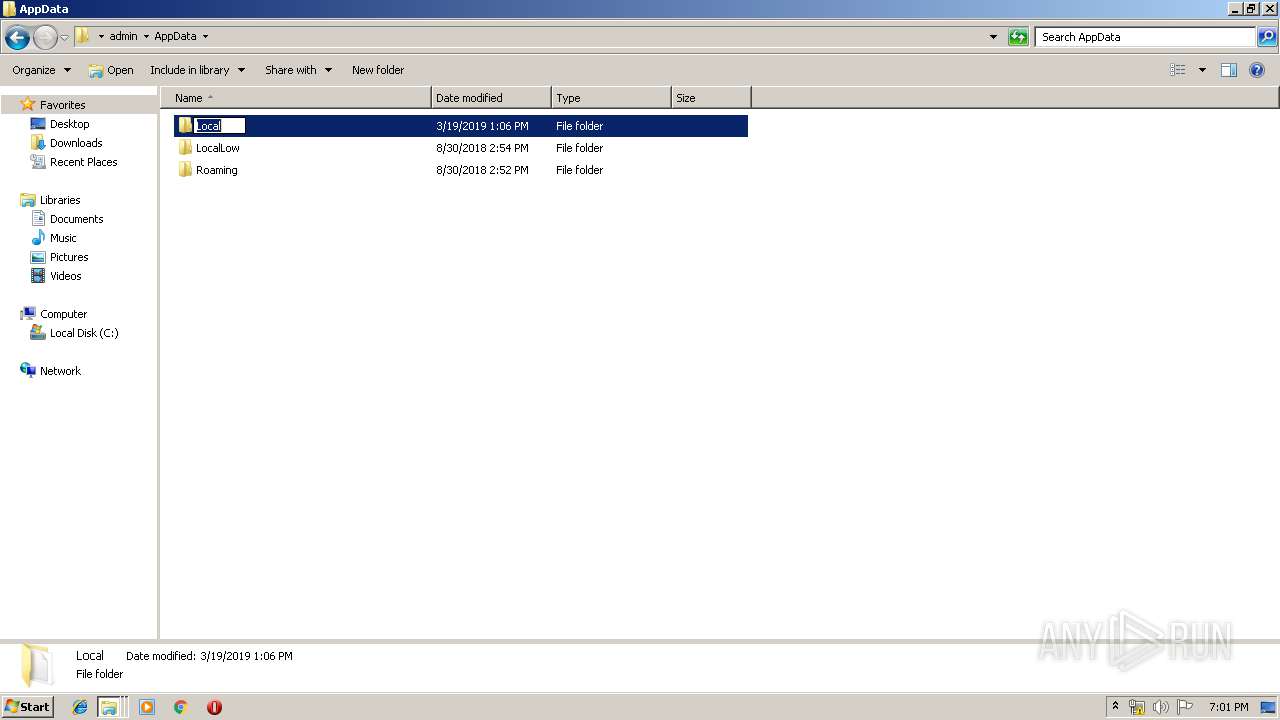Screen dimensions: 1280x720
Task: Open the recent pages dropdown arrow
Action: pos(64,38)
